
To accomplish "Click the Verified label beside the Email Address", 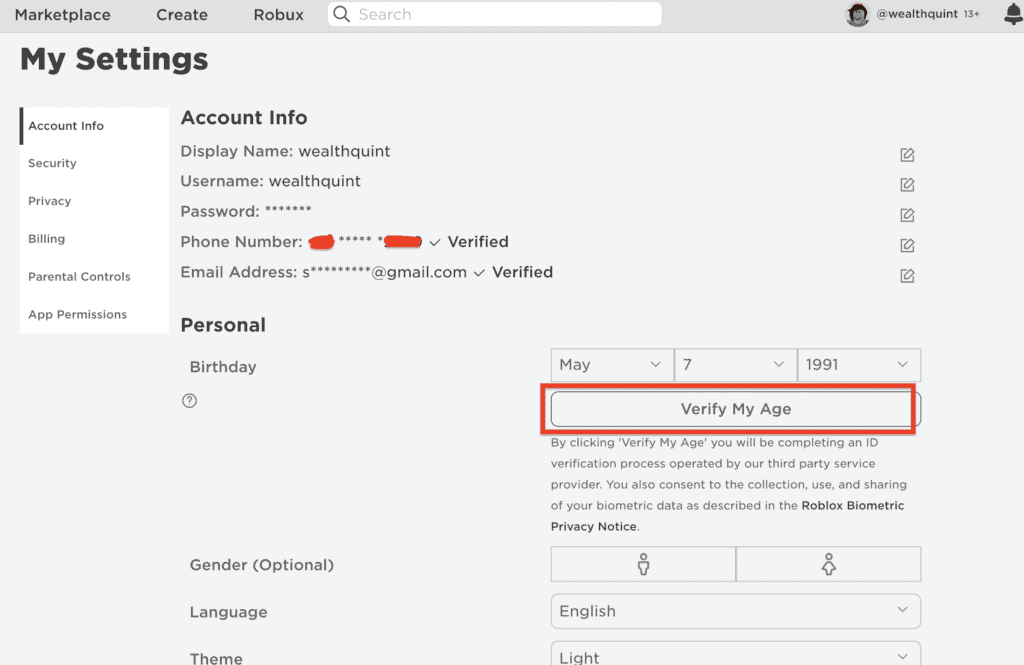I will (x=522, y=272).
